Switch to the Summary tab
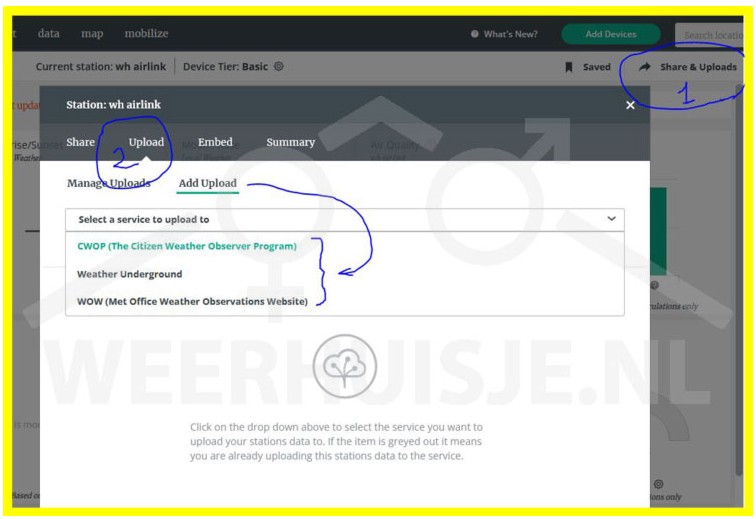The height and width of the screenshot is (519, 756). tap(291, 142)
